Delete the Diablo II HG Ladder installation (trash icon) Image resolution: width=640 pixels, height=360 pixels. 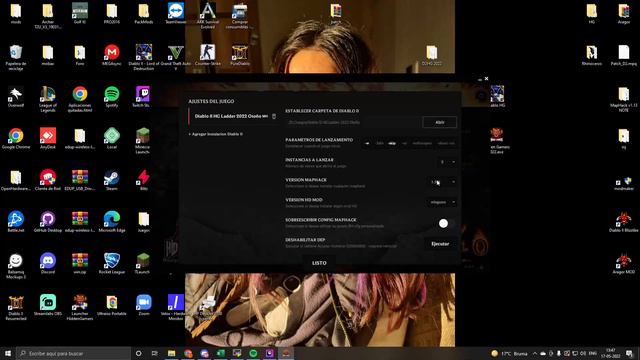tap(274, 116)
